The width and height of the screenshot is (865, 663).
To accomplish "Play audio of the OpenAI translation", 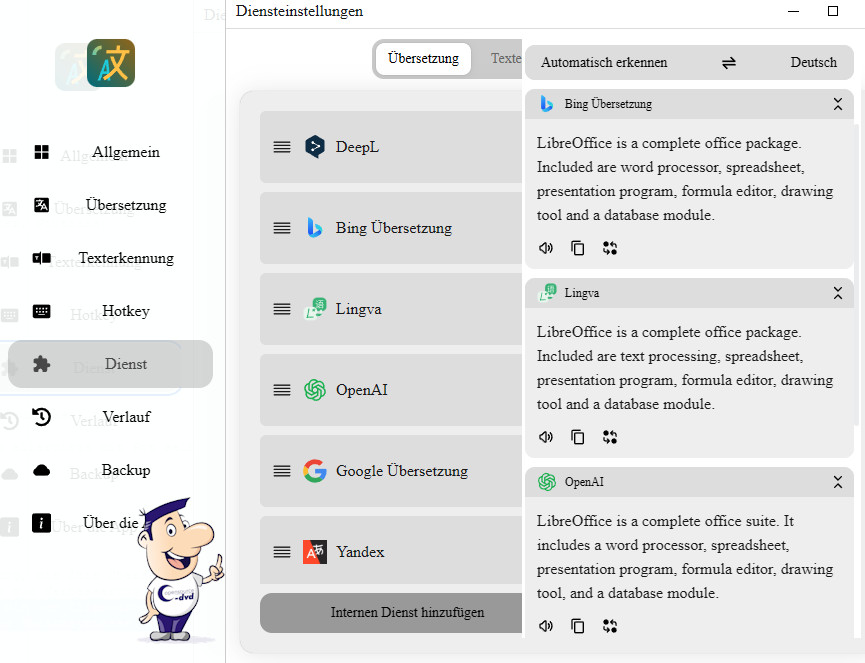I will click(x=546, y=626).
